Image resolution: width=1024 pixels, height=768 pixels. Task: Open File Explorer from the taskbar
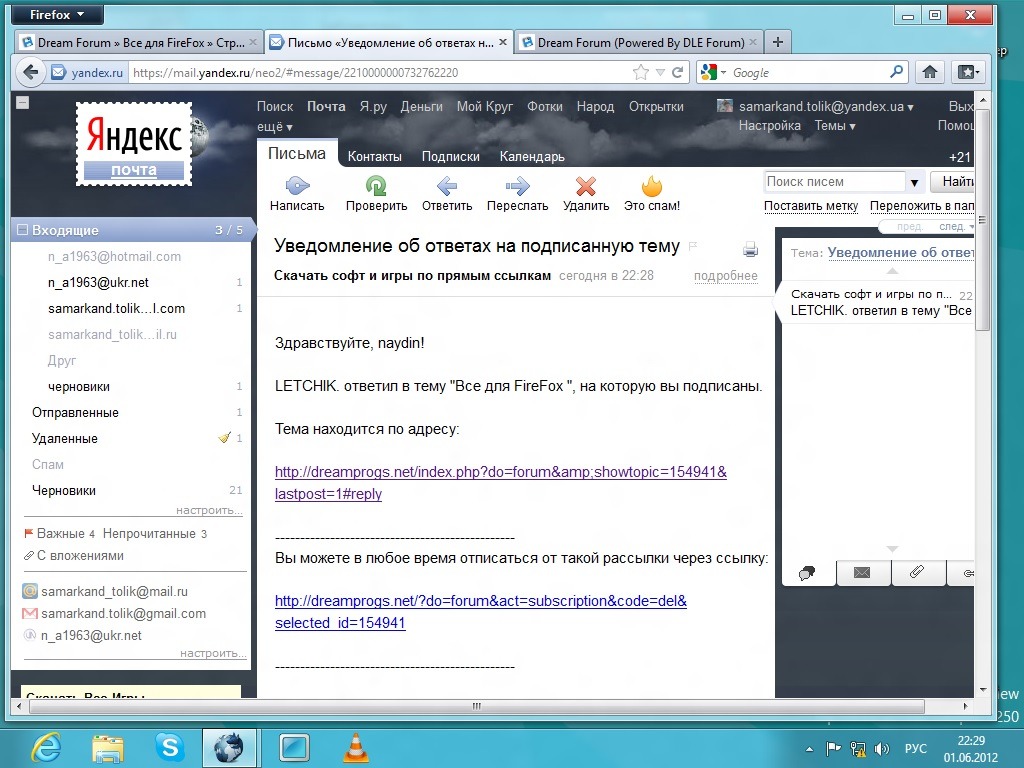[108, 747]
